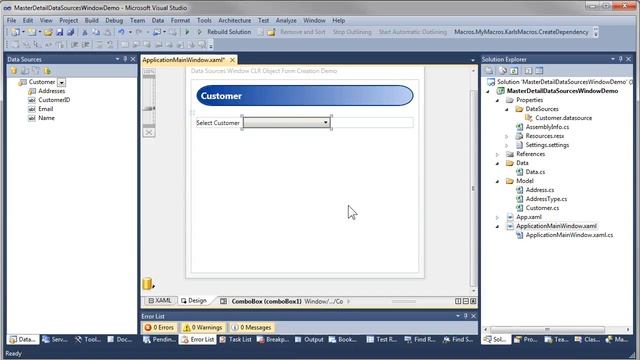The height and width of the screenshot is (360, 640).
Task: Click the green Start Debugging arrow
Action: click(x=187, y=32)
